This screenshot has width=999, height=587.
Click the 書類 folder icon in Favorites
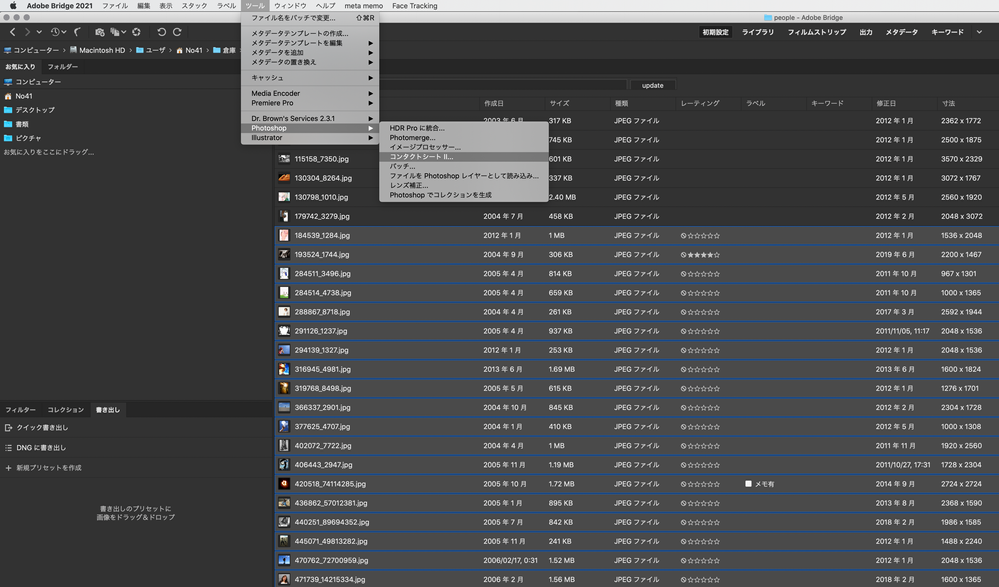click(8, 124)
